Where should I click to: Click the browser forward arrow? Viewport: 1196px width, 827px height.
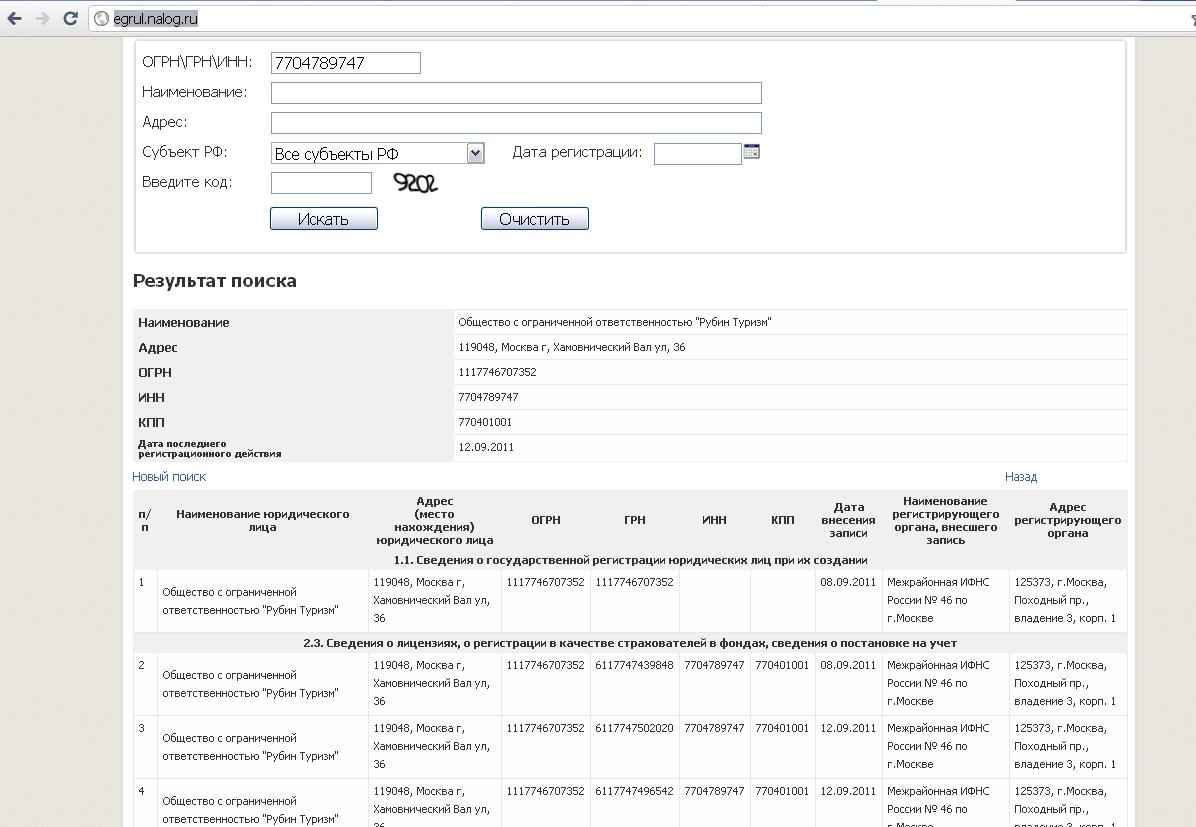pos(42,18)
